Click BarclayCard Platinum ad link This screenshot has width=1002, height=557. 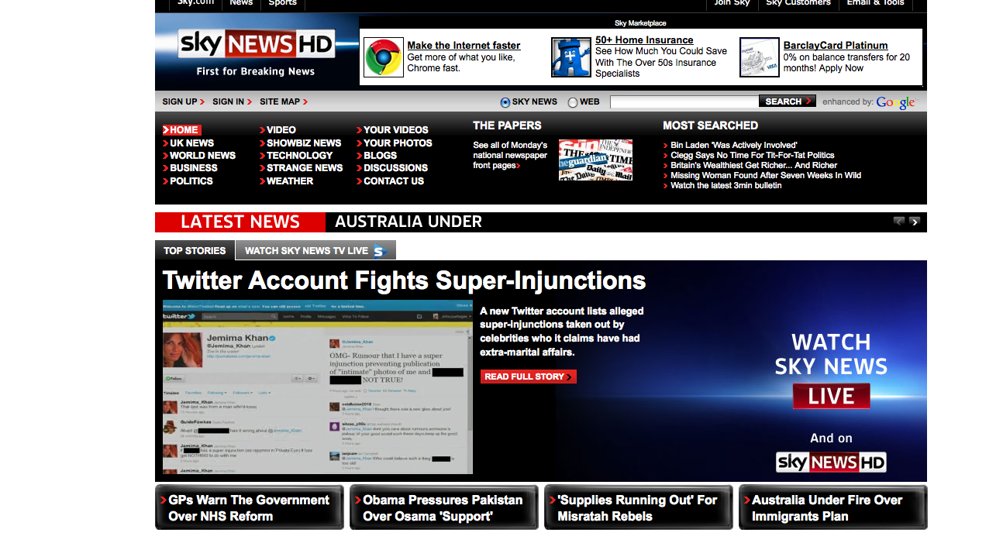835,45
